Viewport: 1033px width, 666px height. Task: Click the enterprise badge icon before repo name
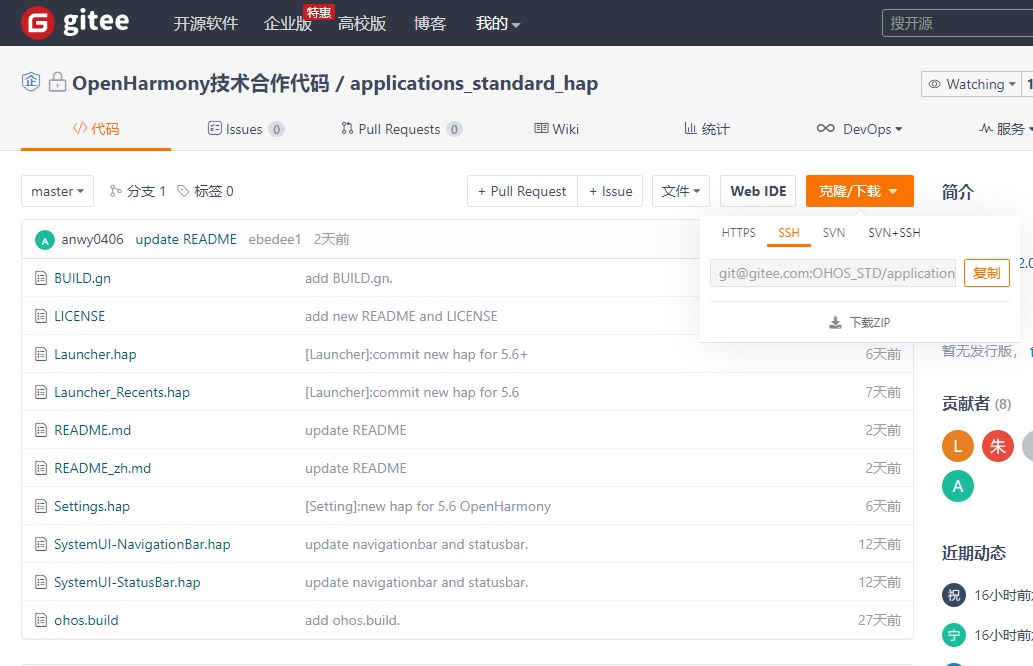[x=31, y=82]
